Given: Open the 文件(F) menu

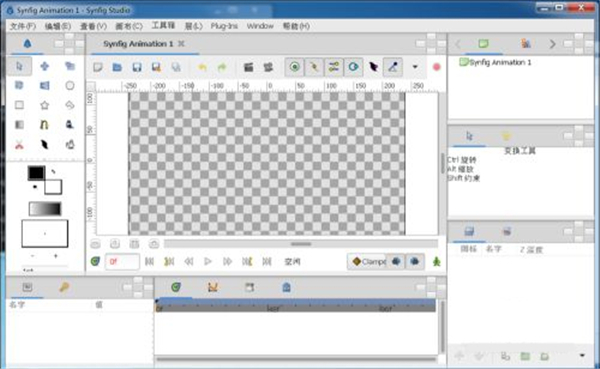Looking at the screenshot, I should pos(23,26).
